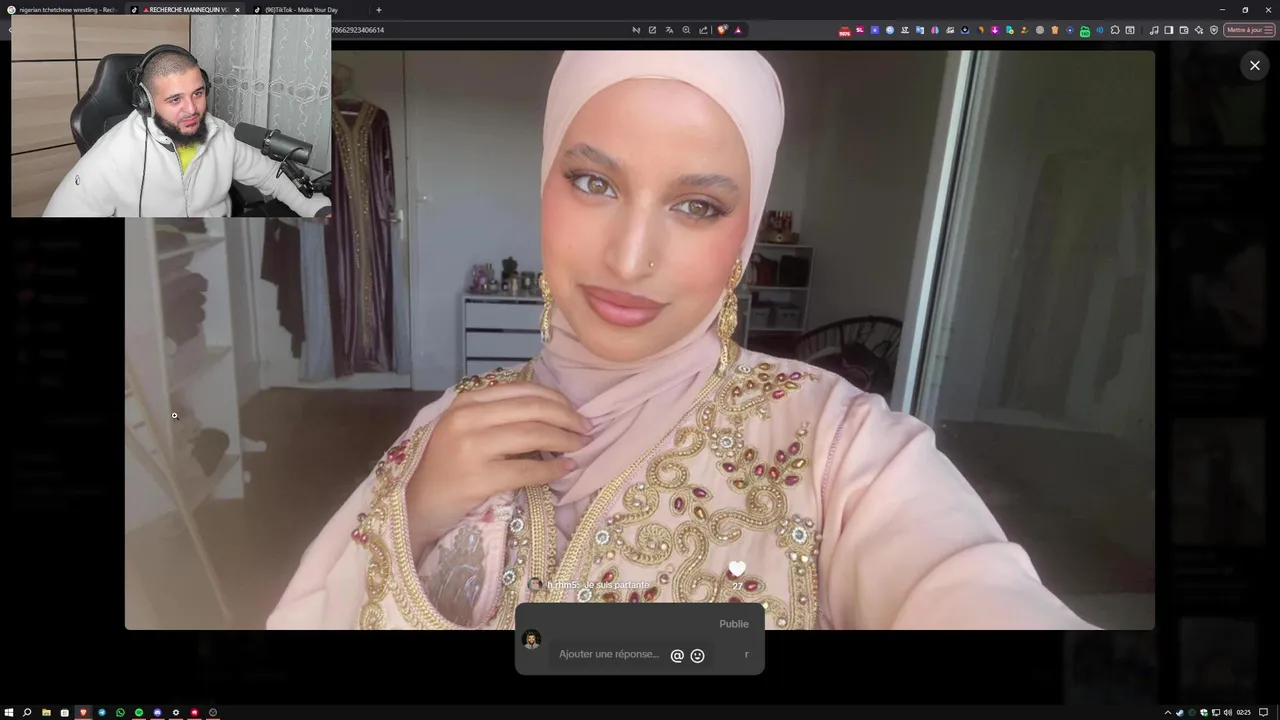Click the open-in-new-window icon in the address bar
The width and height of the screenshot is (1280, 720).
pos(652,30)
